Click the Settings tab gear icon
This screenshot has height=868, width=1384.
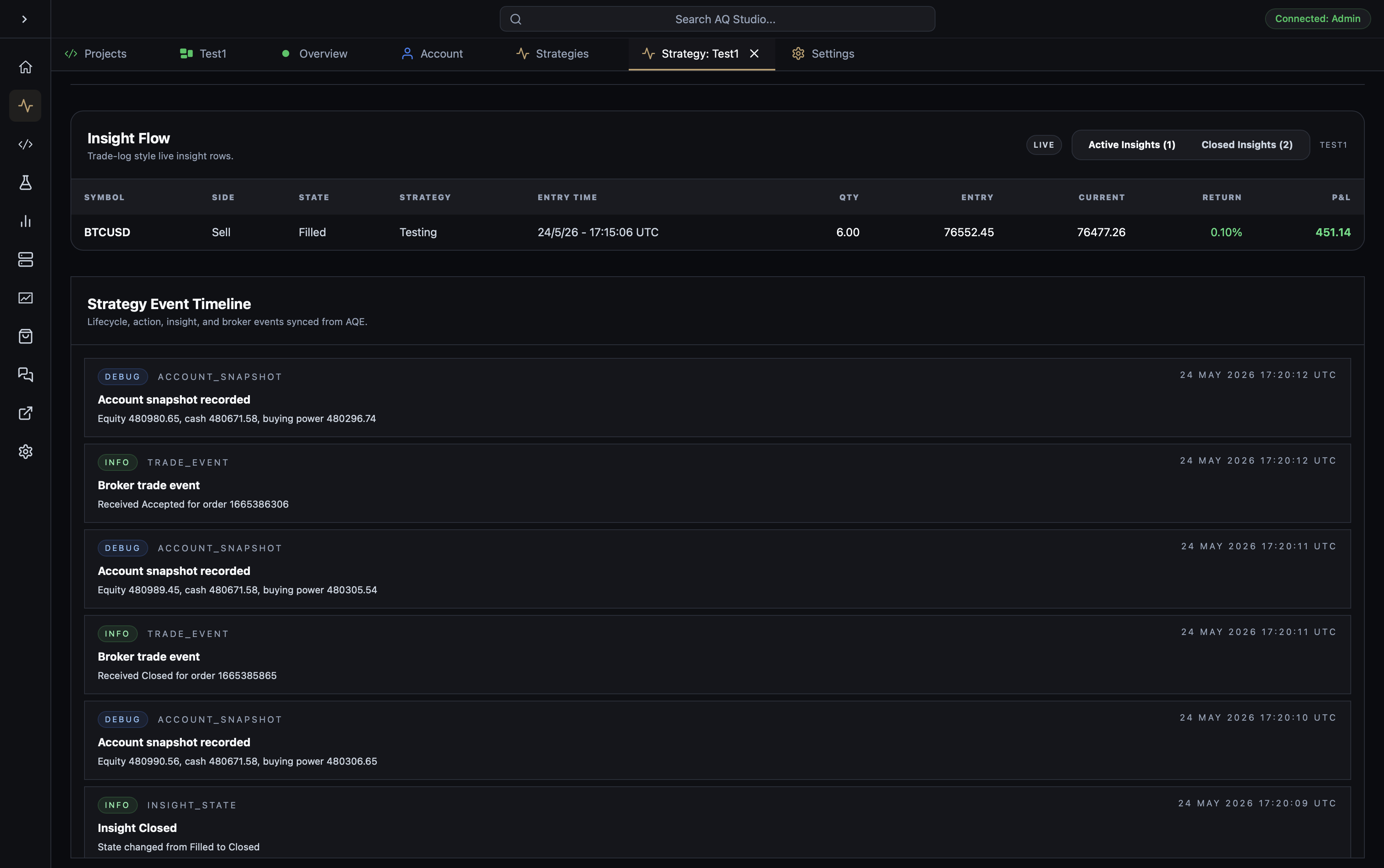point(798,53)
